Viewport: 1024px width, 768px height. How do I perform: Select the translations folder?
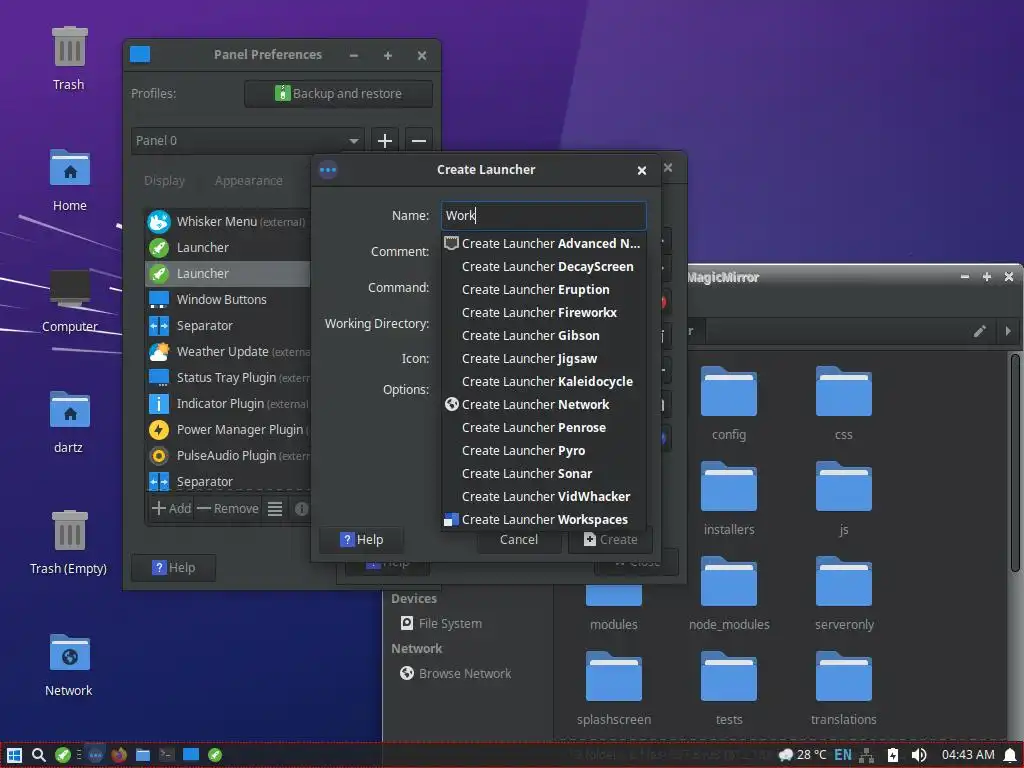[x=844, y=688]
